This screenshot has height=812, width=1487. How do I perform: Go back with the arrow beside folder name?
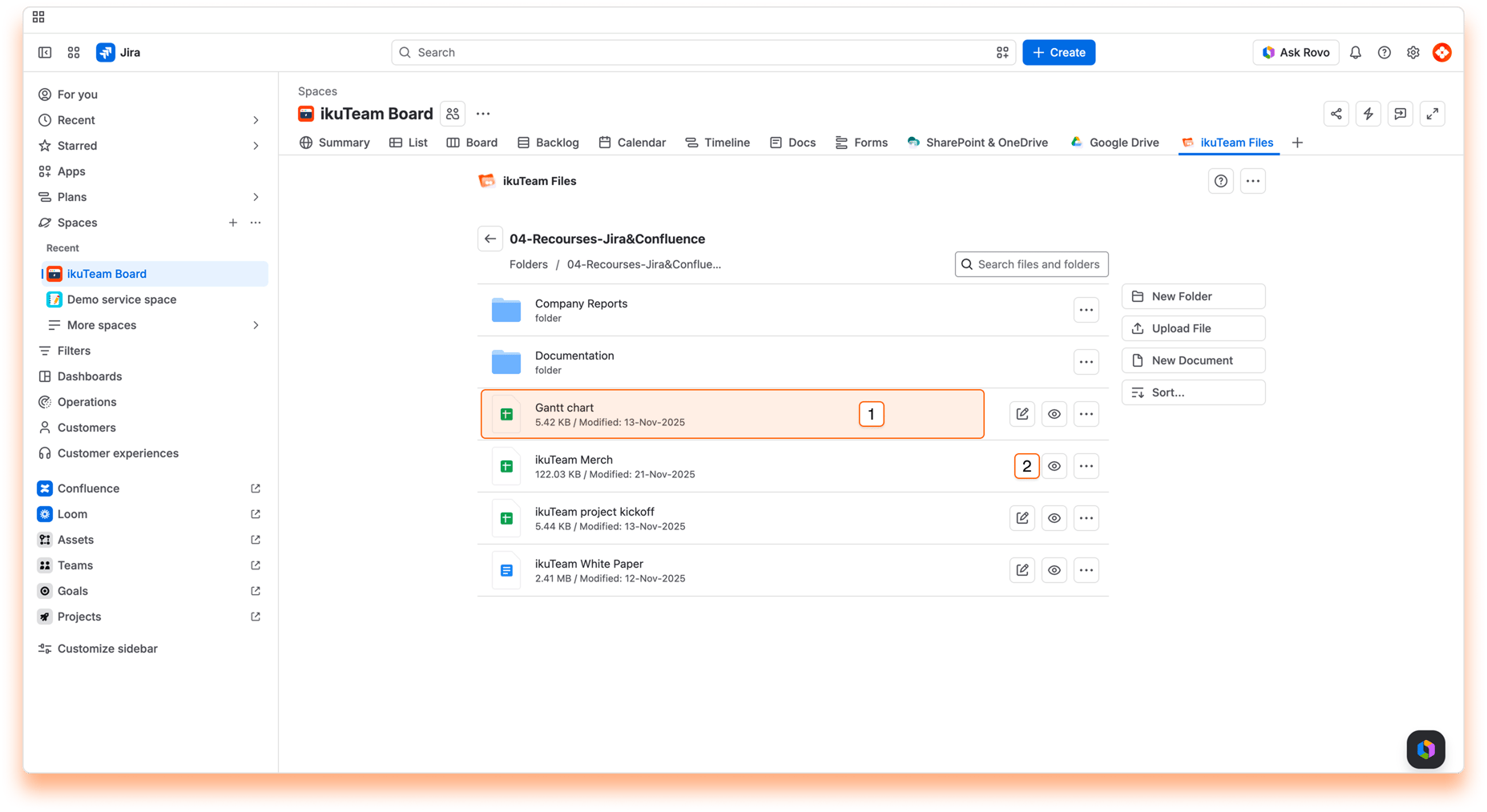click(490, 239)
